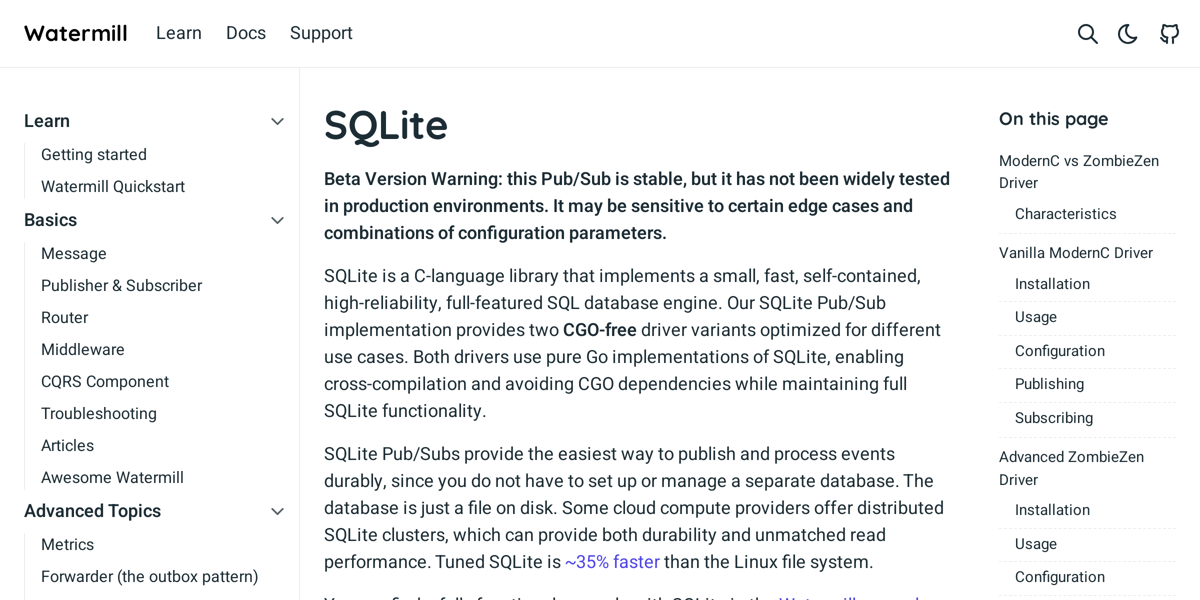Open the Getting started page

pos(93,154)
